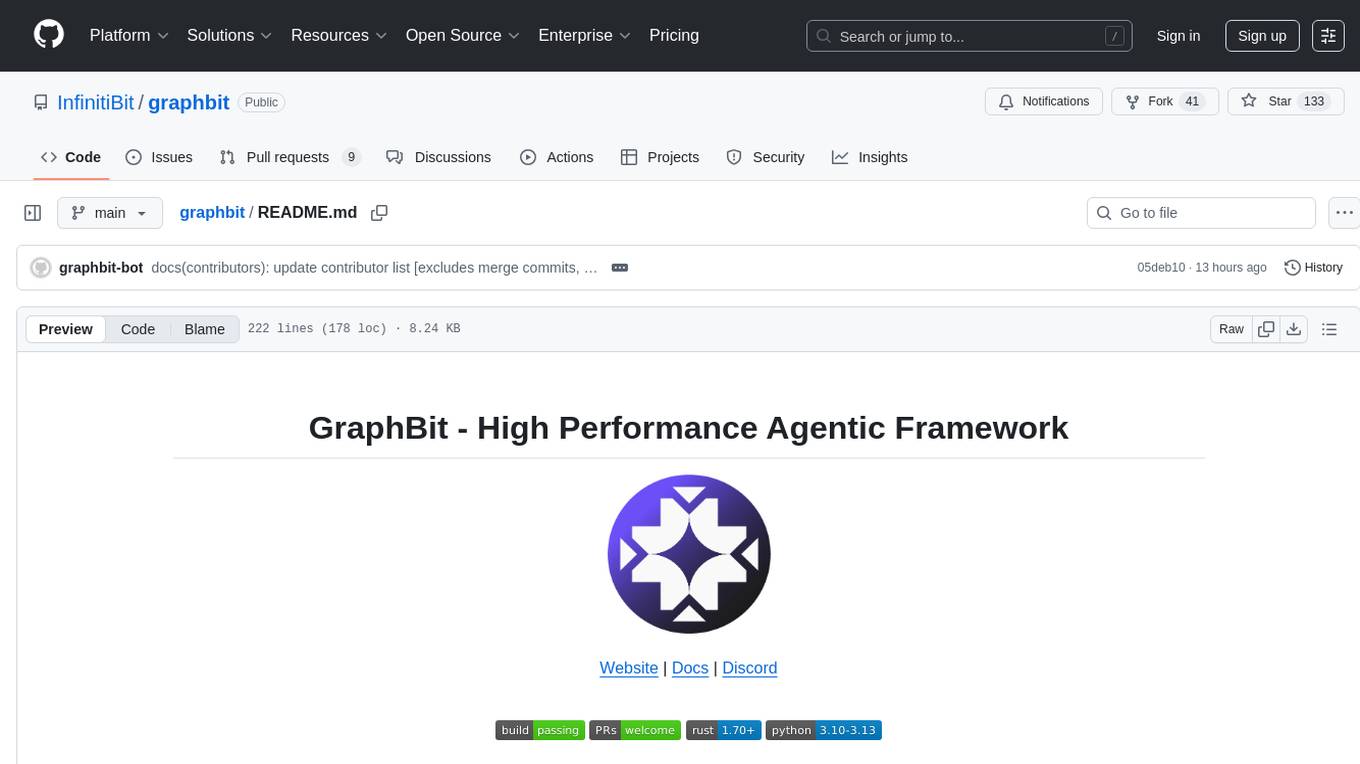This screenshot has height=764, width=1360.
Task: Click the Notifications bell button
Action: pos(1044,102)
